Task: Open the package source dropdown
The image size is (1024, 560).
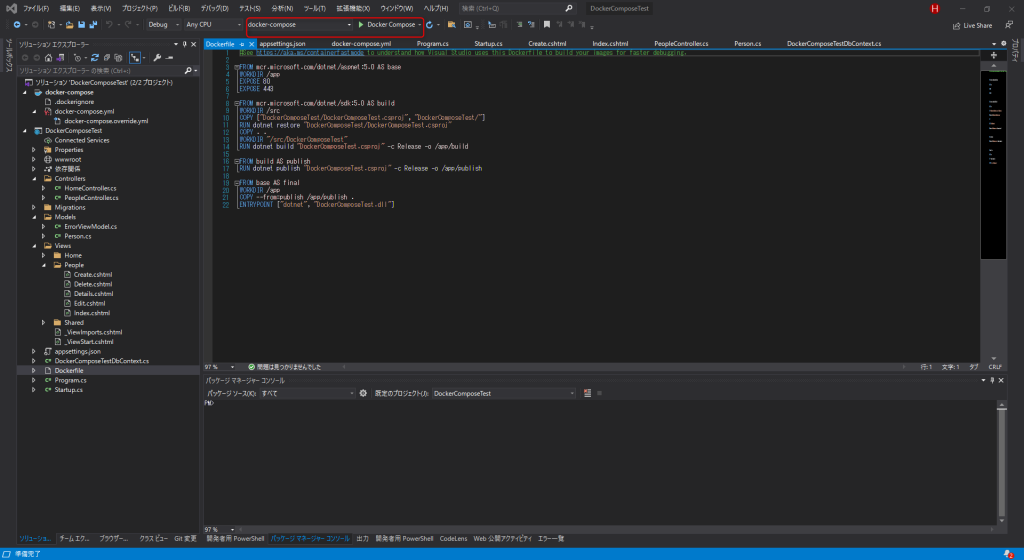Action: [x=307, y=393]
